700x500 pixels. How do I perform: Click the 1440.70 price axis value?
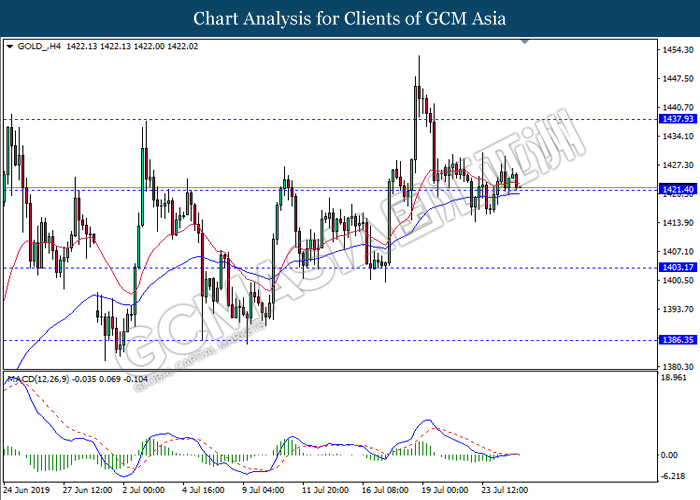point(678,108)
